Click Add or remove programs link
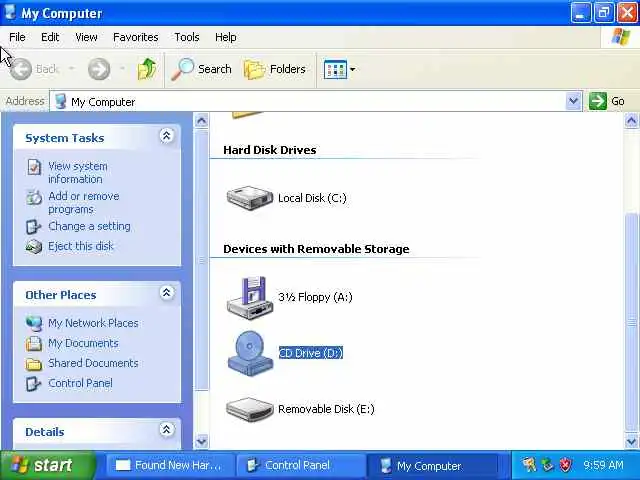The width and height of the screenshot is (640, 480). (84, 202)
